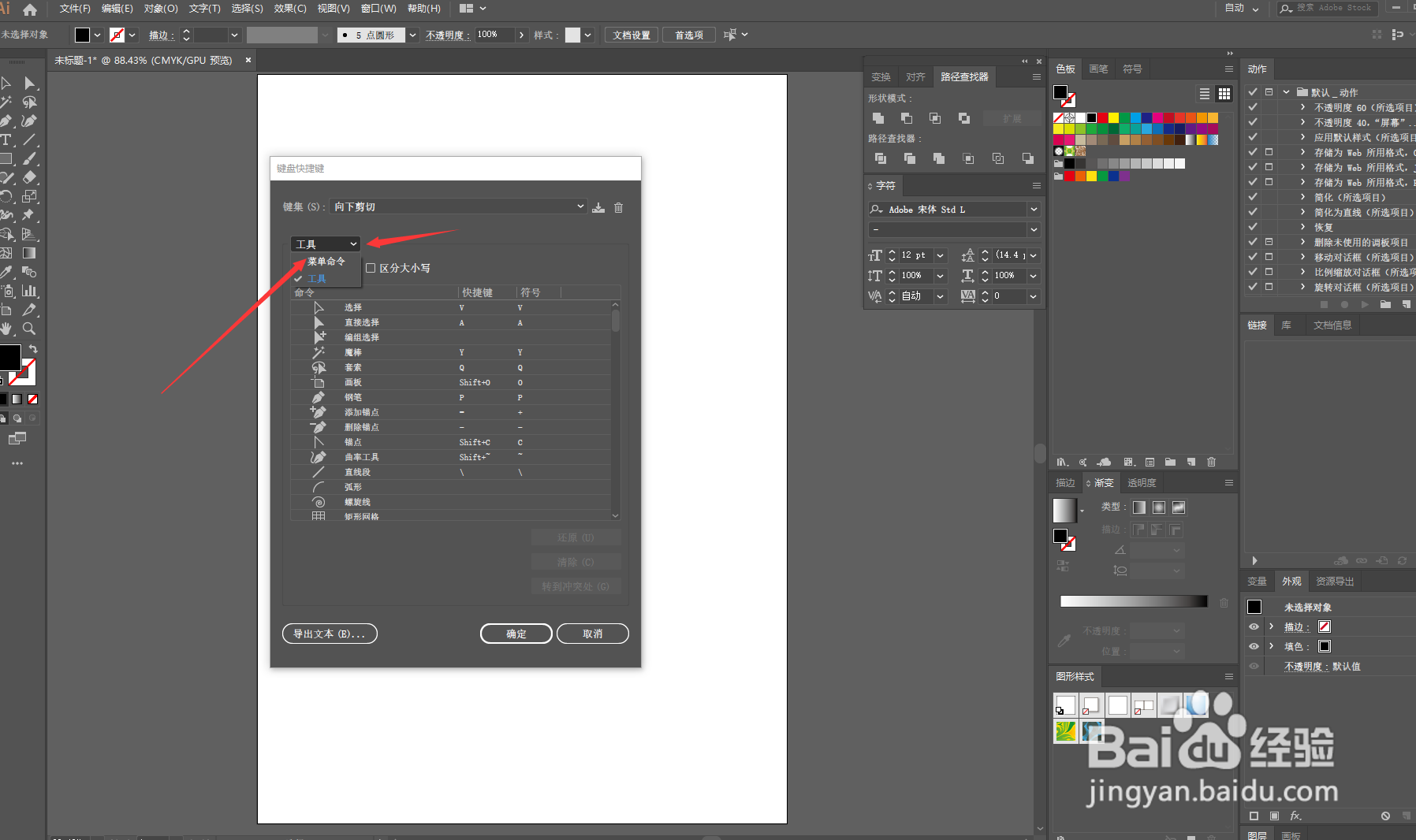Click the Exclude shape mode icon

(x=964, y=118)
